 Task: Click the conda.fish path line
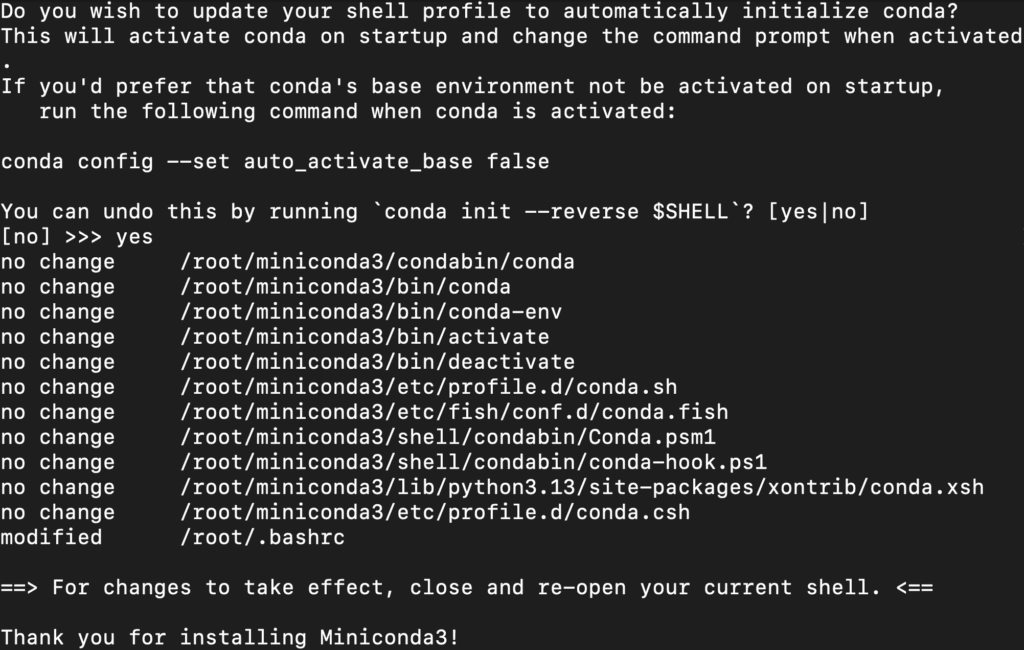454,412
